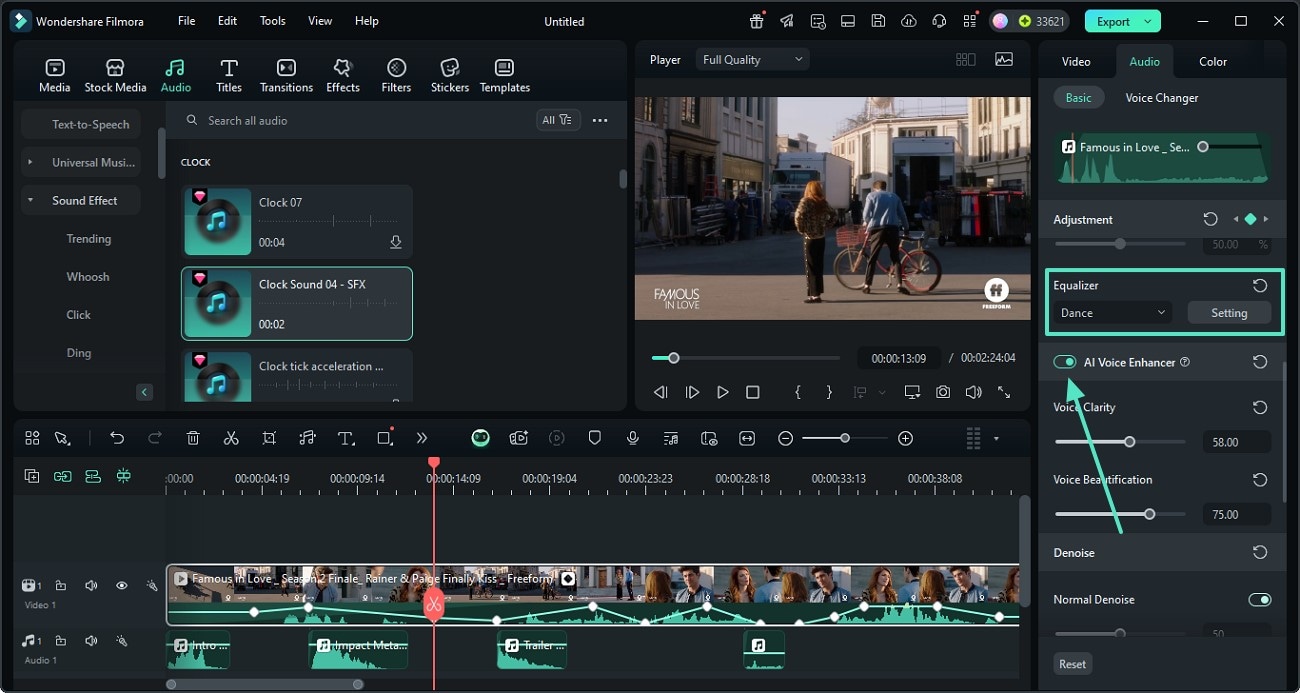Download the Clock 07 sound
This screenshot has height=693, width=1300.
(x=396, y=242)
